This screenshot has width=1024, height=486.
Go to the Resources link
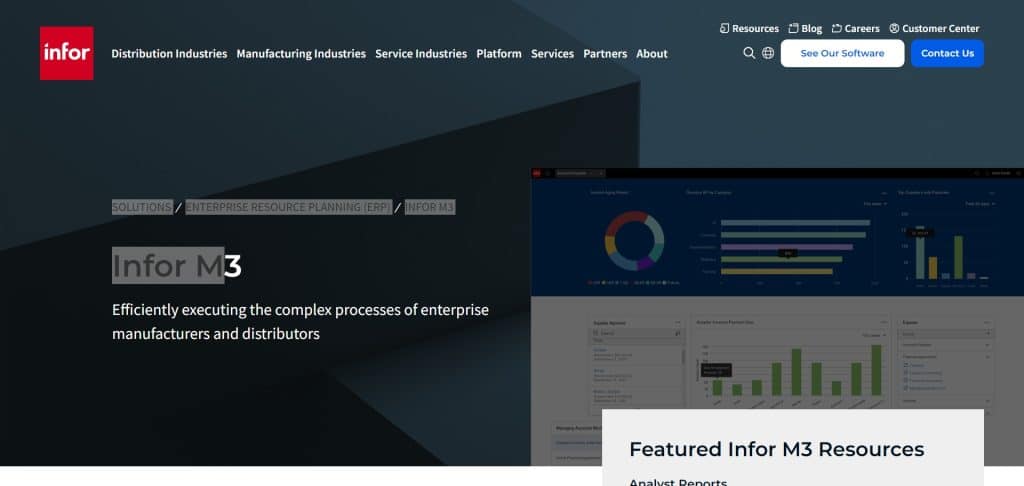(x=756, y=28)
